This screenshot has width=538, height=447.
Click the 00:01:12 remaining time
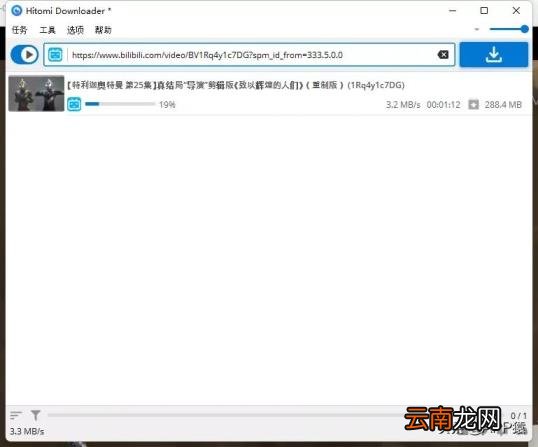coord(443,105)
